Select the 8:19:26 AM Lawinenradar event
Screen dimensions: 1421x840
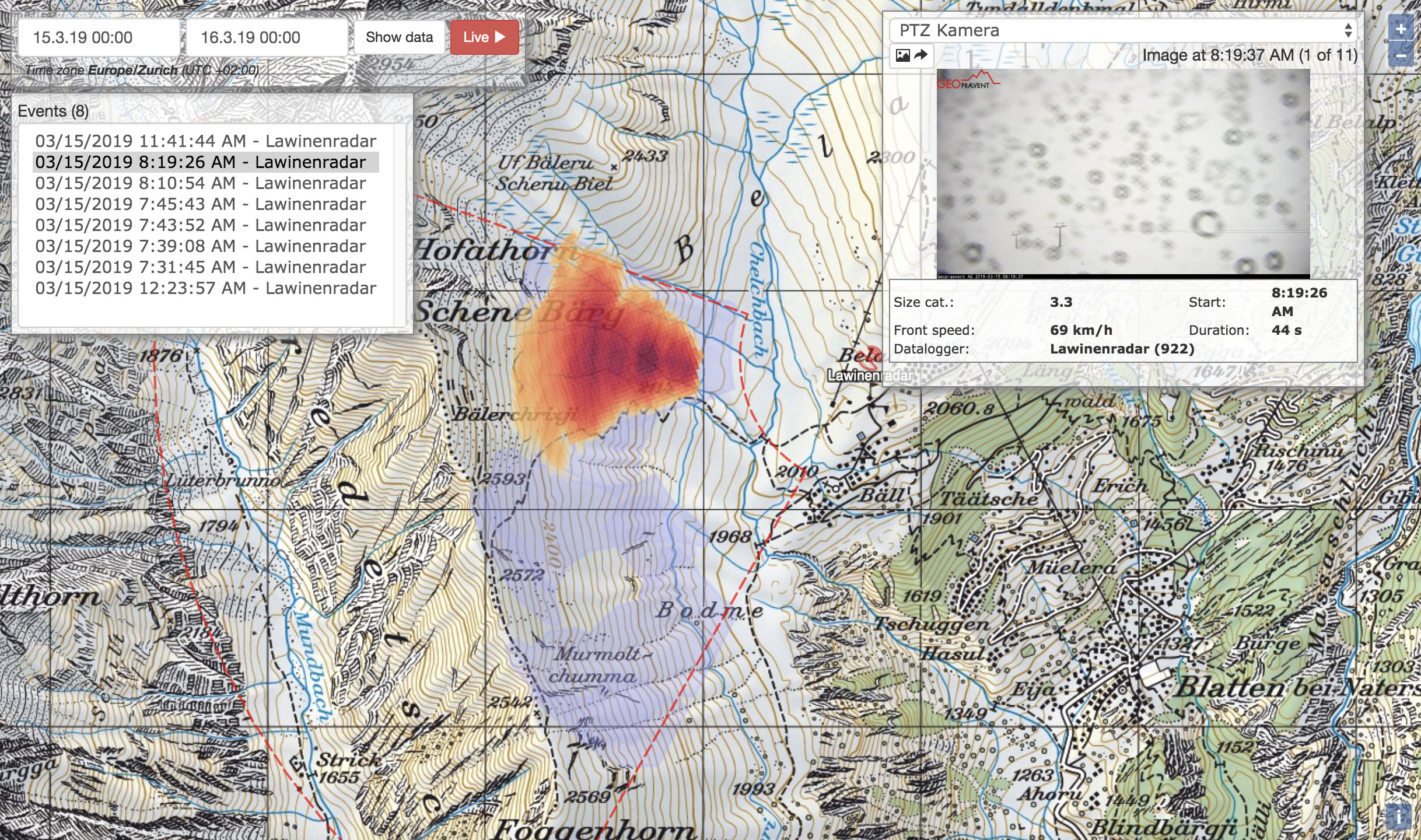206,162
